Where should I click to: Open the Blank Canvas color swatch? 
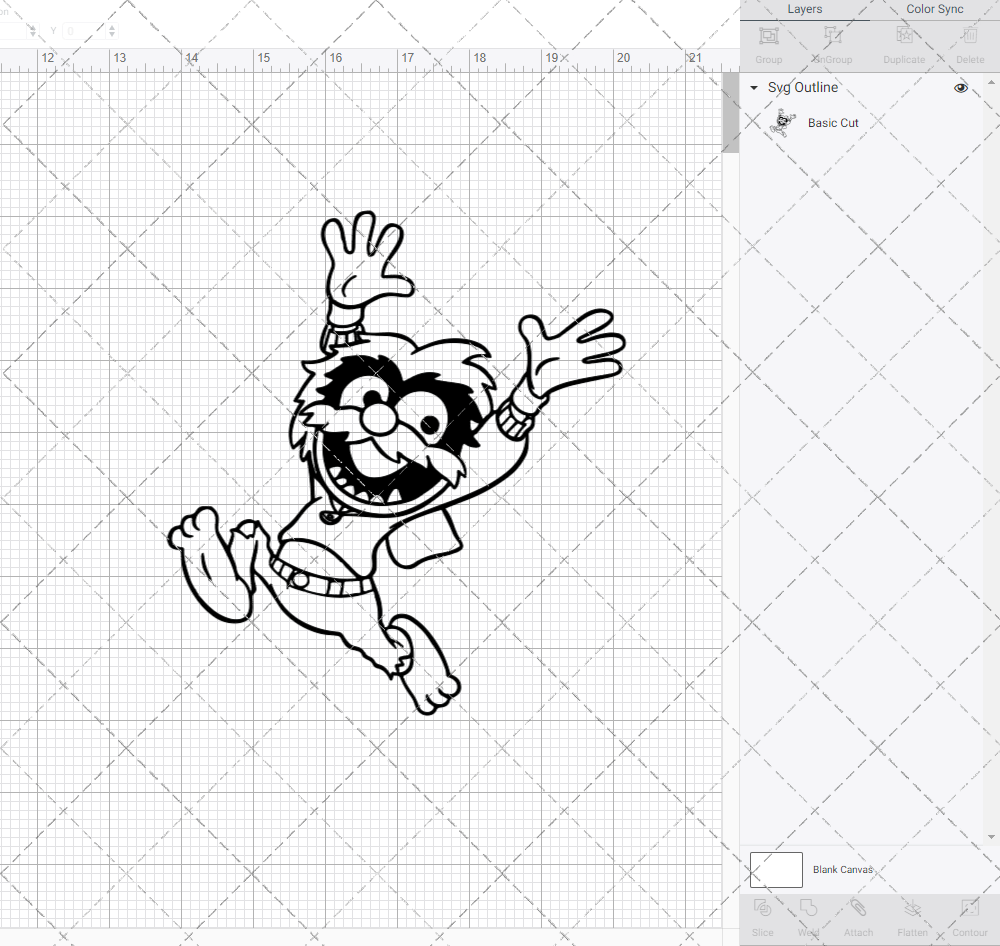click(x=776, y=869)
